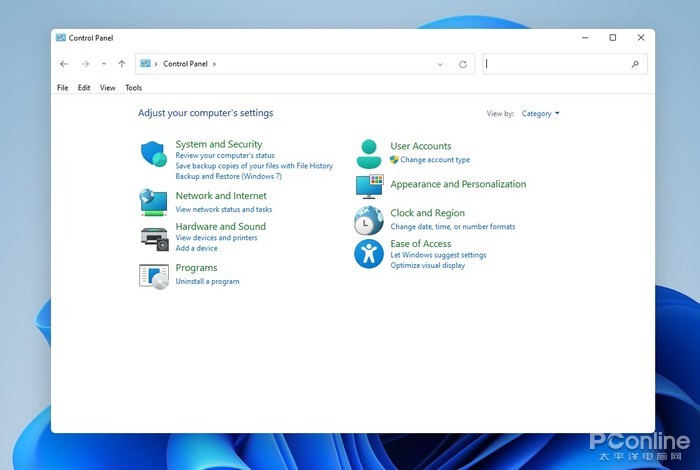Click Uninstall a program link
This screenshot has width=700, height=470.
pos(207,282)
